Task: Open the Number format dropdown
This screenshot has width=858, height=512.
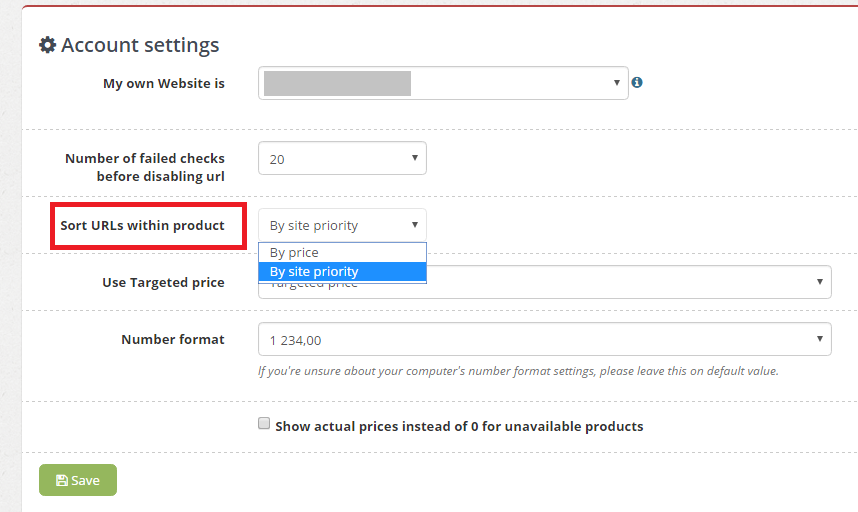Action: (544, 339)
